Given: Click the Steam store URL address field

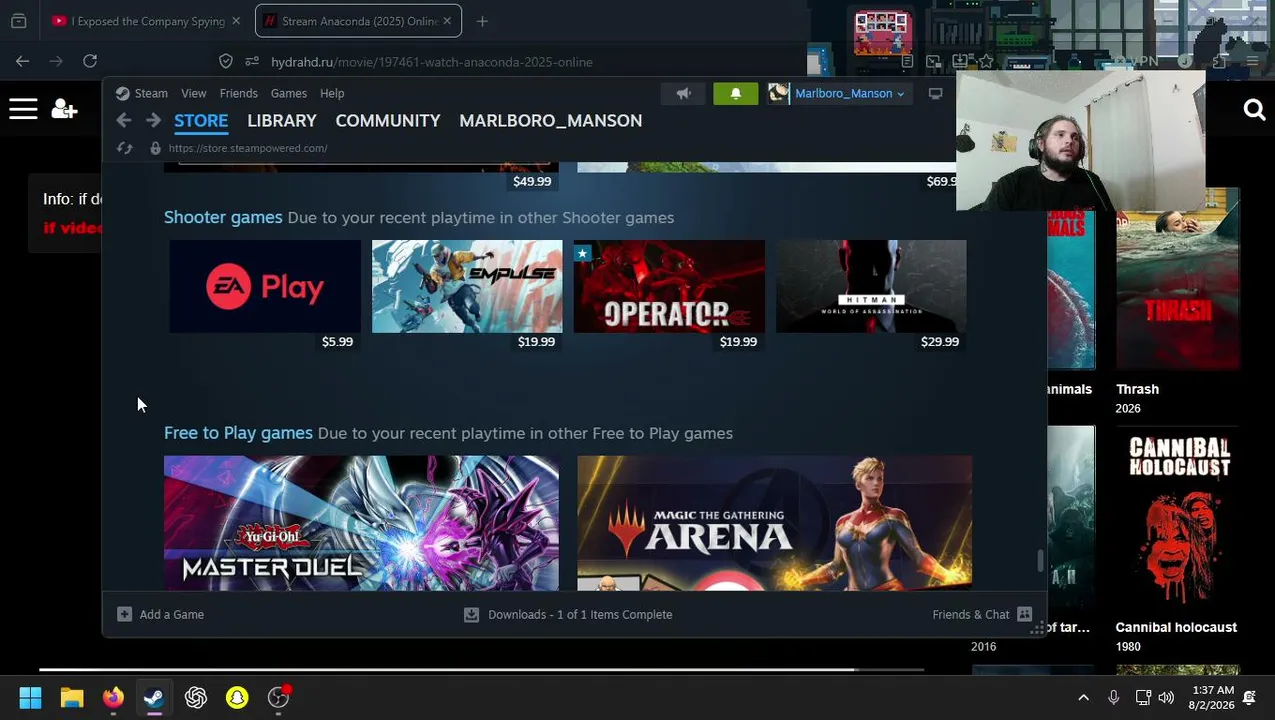Looking at the screenshot, I should point(248,148).
